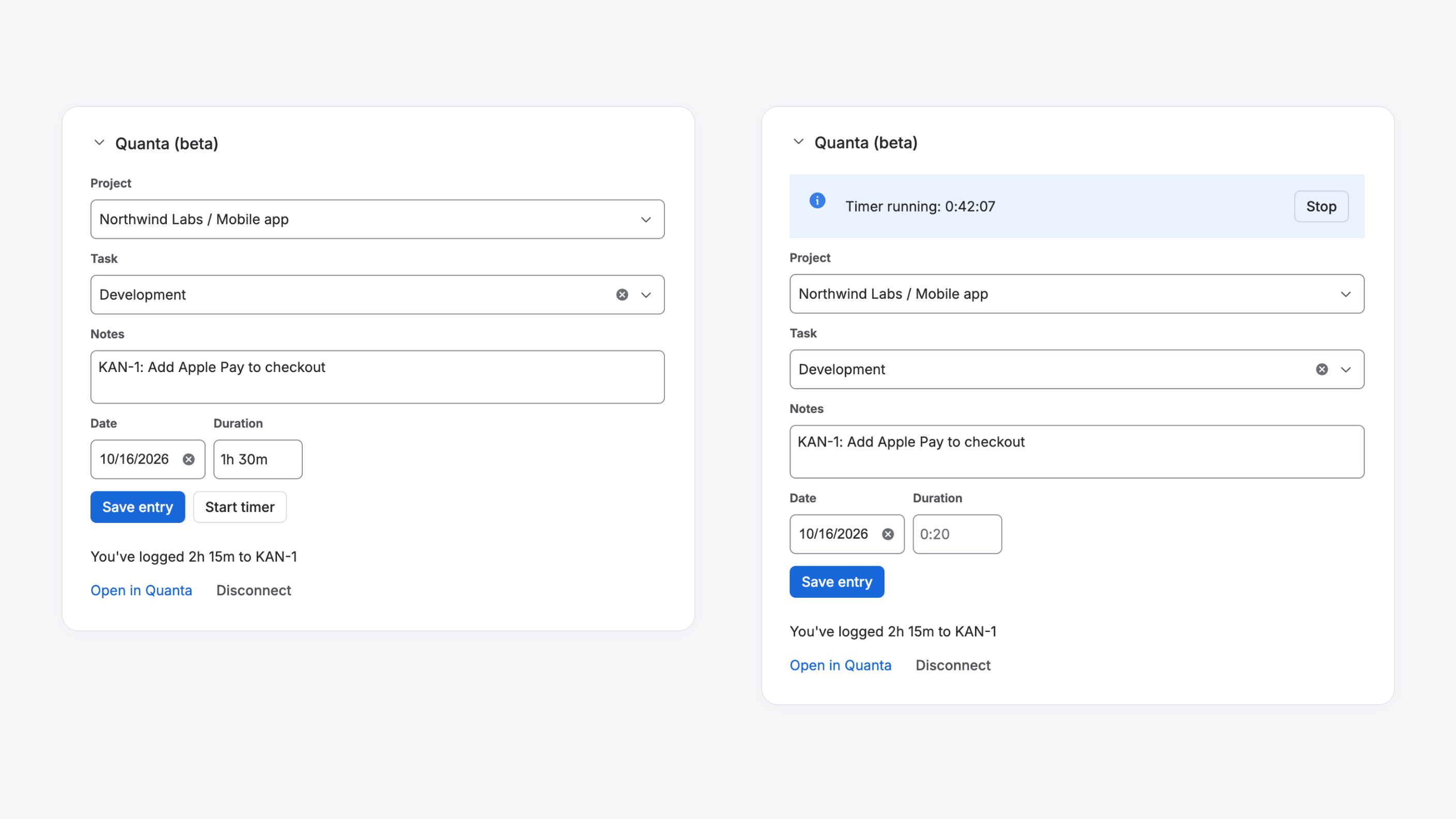Click the Date field in the left panel
This screenshot has width=1456, height=819.
pyautogui.click(x=148, y=459)
